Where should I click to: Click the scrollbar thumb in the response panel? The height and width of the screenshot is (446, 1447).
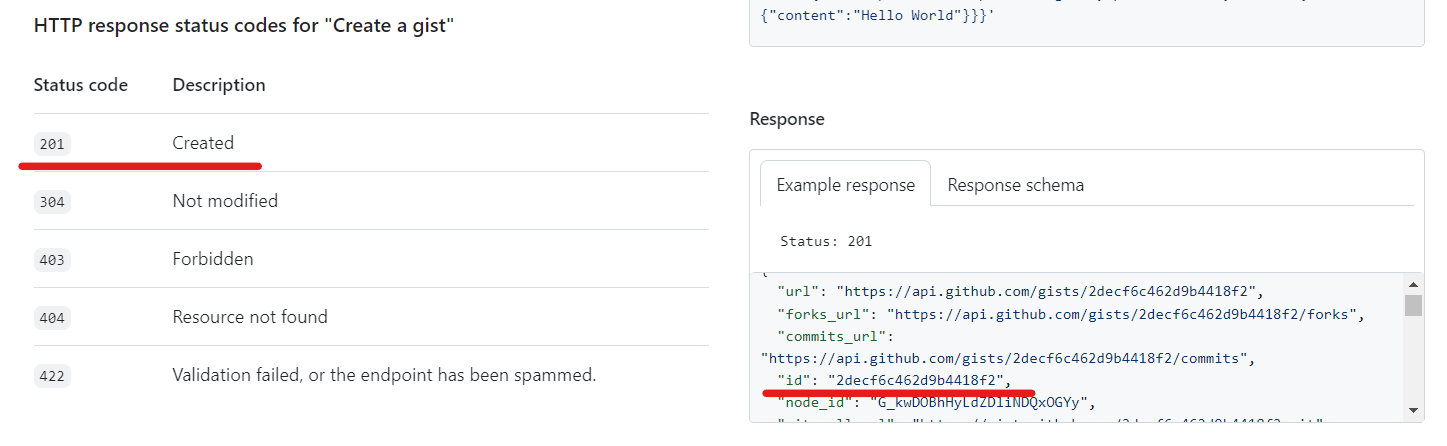coord(1413,304)
